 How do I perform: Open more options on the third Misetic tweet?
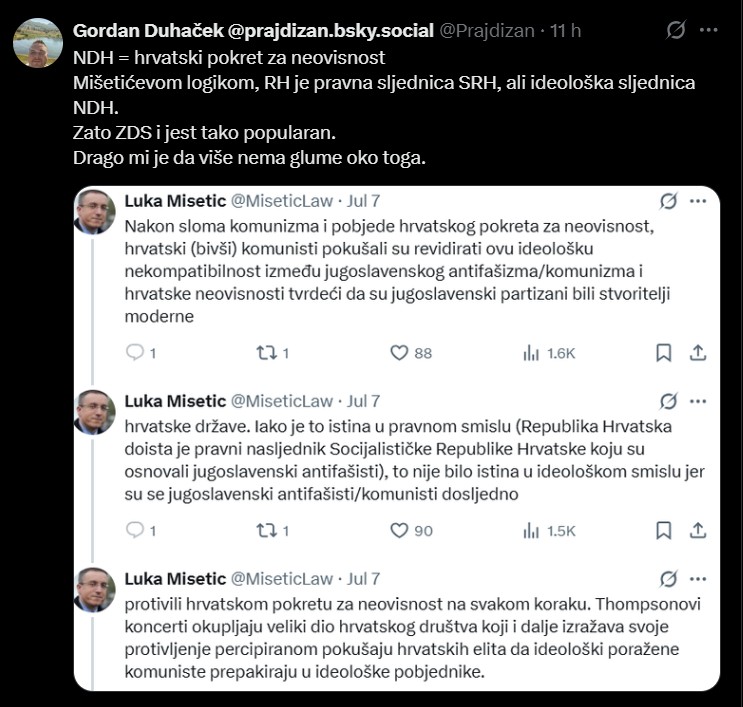click(x=698, y=579)
